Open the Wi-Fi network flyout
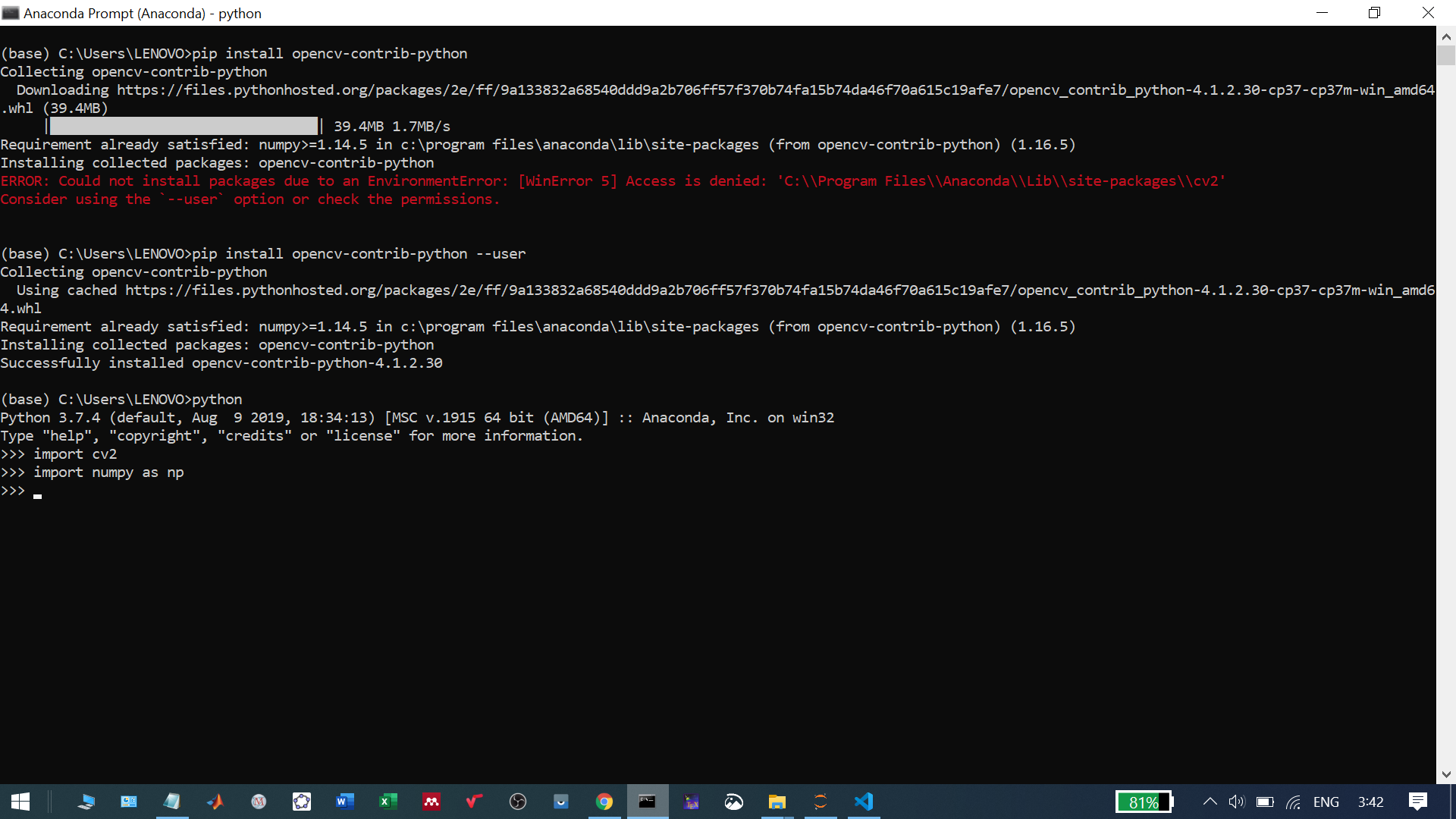Screen dimensions: 1456x819 pos(1293,802)
